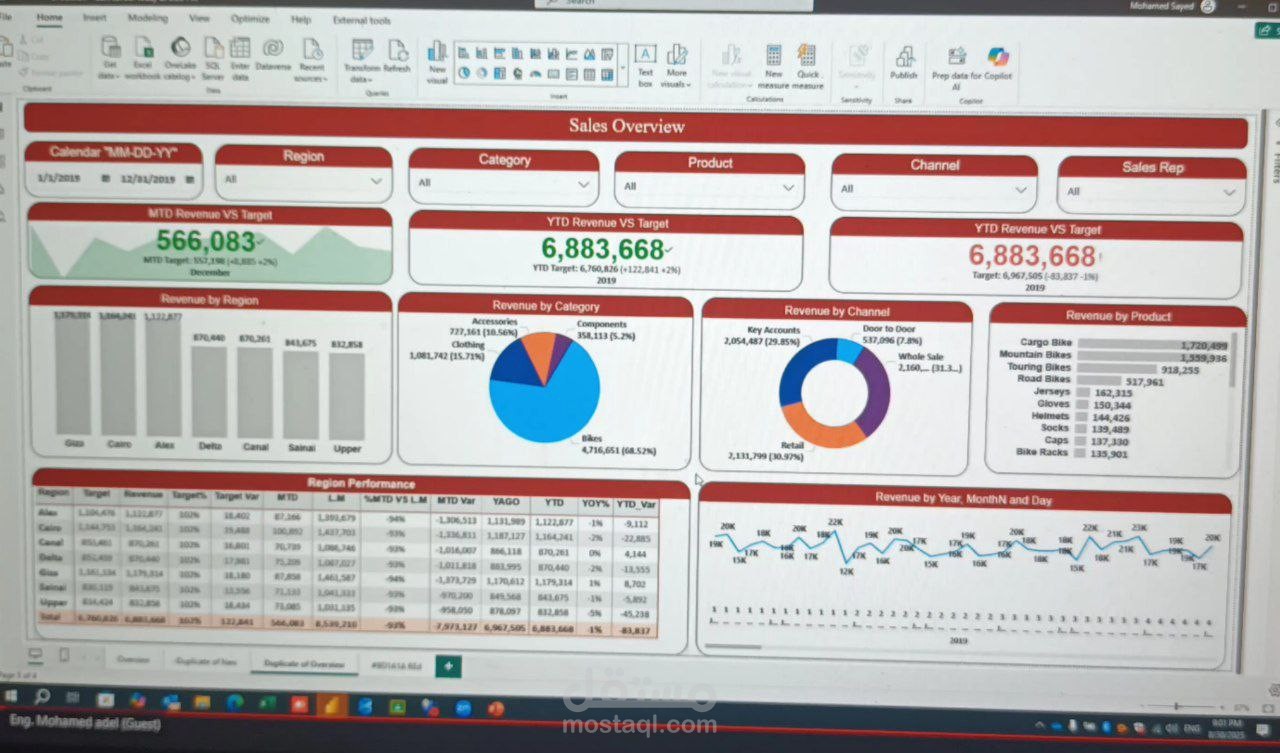Choose the SQL Server data source
The width and height of the screenshot is (1280, 753).
pyautogui.click(x=213, y=58)
